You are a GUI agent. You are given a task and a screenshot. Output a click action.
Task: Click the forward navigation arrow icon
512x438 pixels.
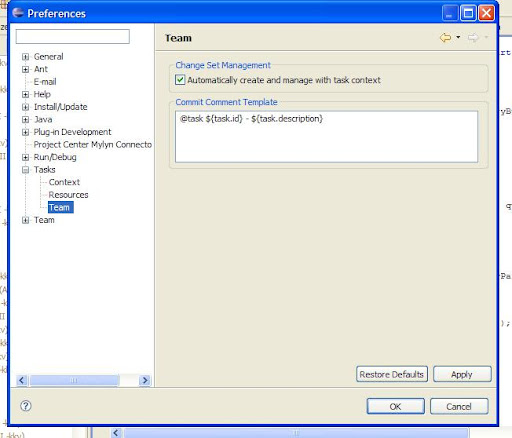(473, 38)
